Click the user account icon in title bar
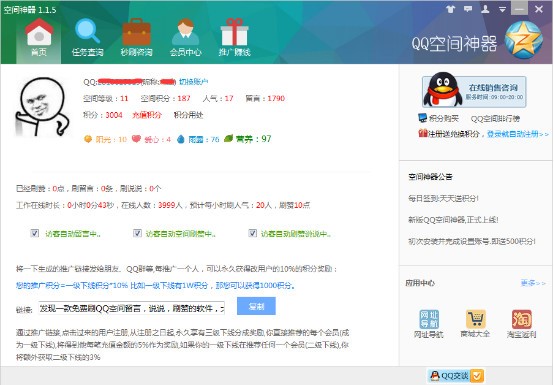Viewport: 554px width, 385px height. pos(485,9)
